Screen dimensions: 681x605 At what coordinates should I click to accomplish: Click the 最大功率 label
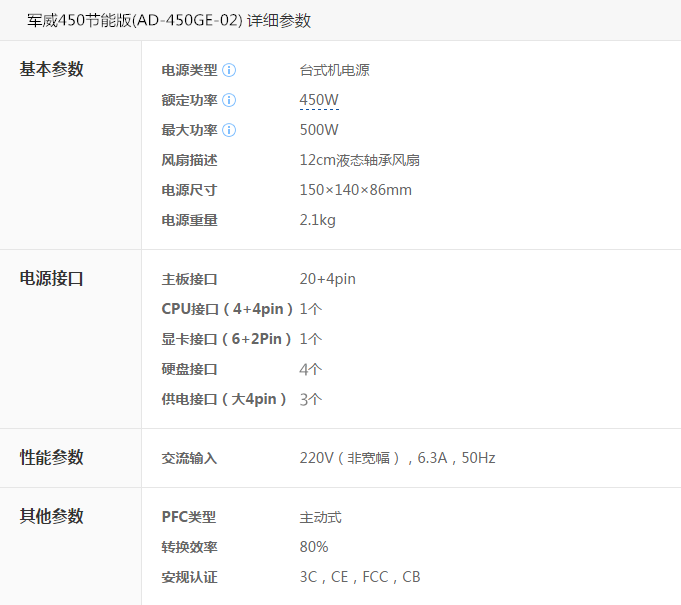tap(189, 130)
